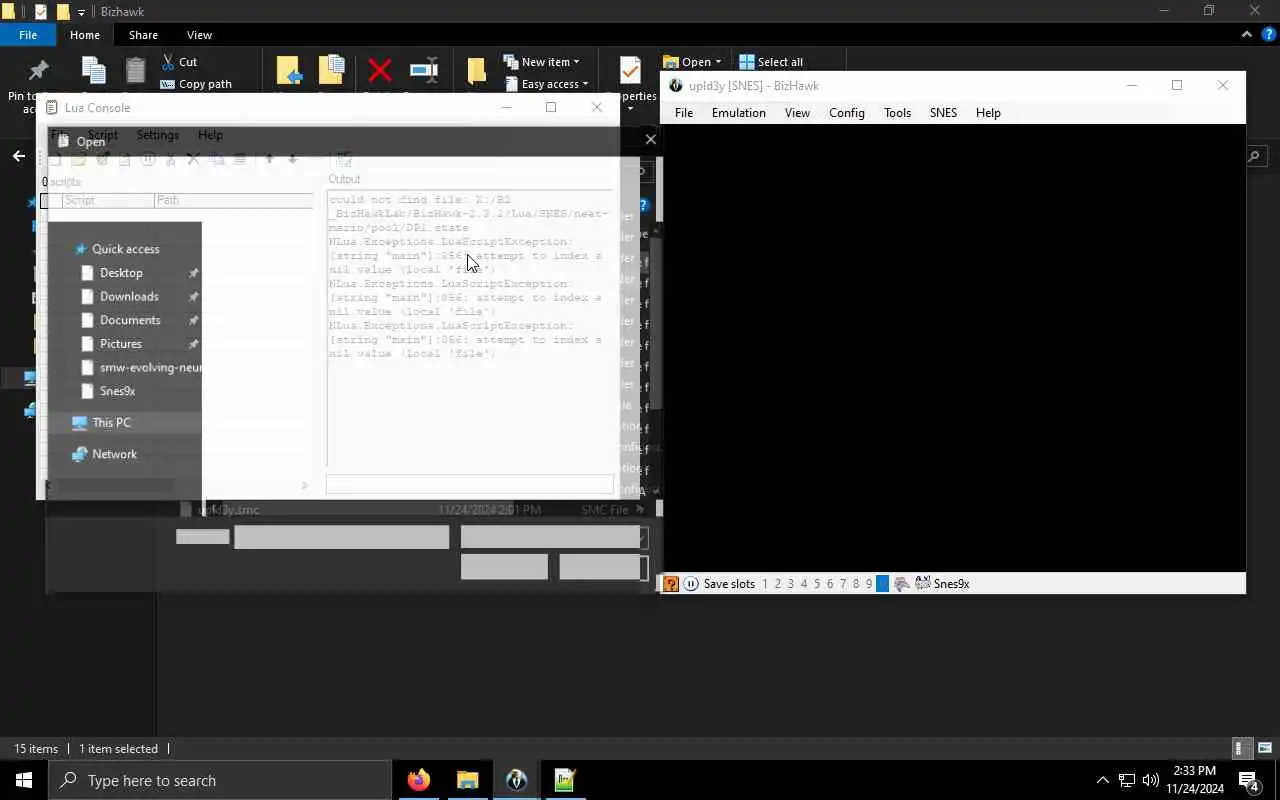Switch Explorer to details view icon
The height and width of the screenshot is (800, 1280).
point(1240,748)
